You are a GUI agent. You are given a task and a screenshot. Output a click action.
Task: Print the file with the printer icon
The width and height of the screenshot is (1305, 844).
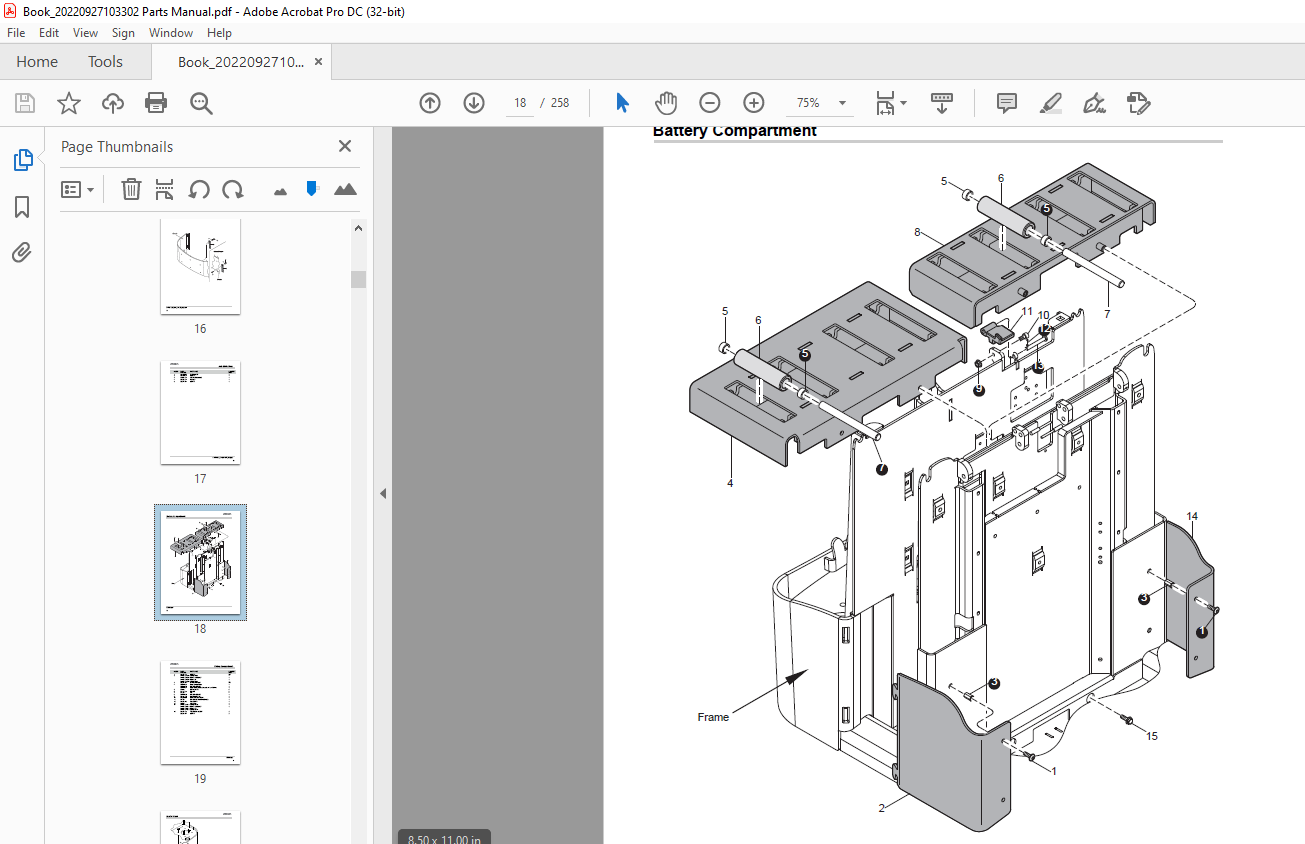coord(156,103)
